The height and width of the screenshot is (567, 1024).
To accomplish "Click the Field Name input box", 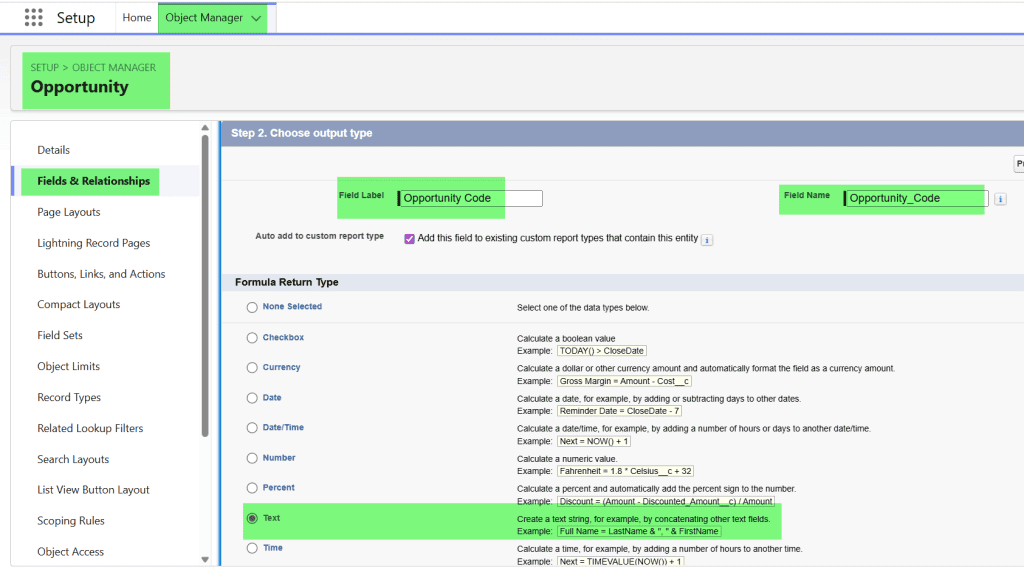I will [x=916, y=198].
